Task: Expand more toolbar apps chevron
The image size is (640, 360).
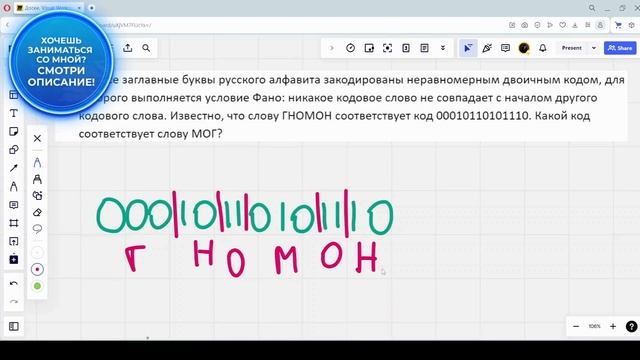Action: [x=443, y=48]
